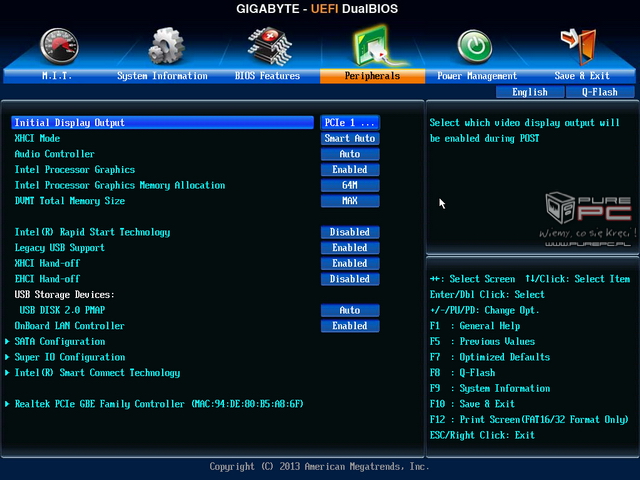Viewport: 640px width, 480px height.
Task: Select the OnBoard LAN Controller label
Action: pos(69,326)
